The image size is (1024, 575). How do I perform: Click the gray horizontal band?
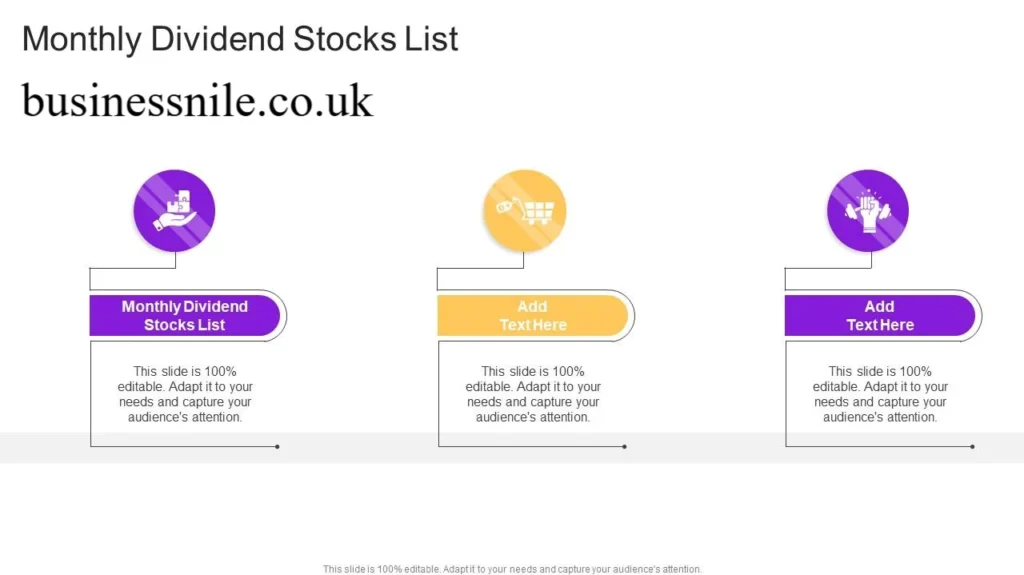tap(512, 448)
